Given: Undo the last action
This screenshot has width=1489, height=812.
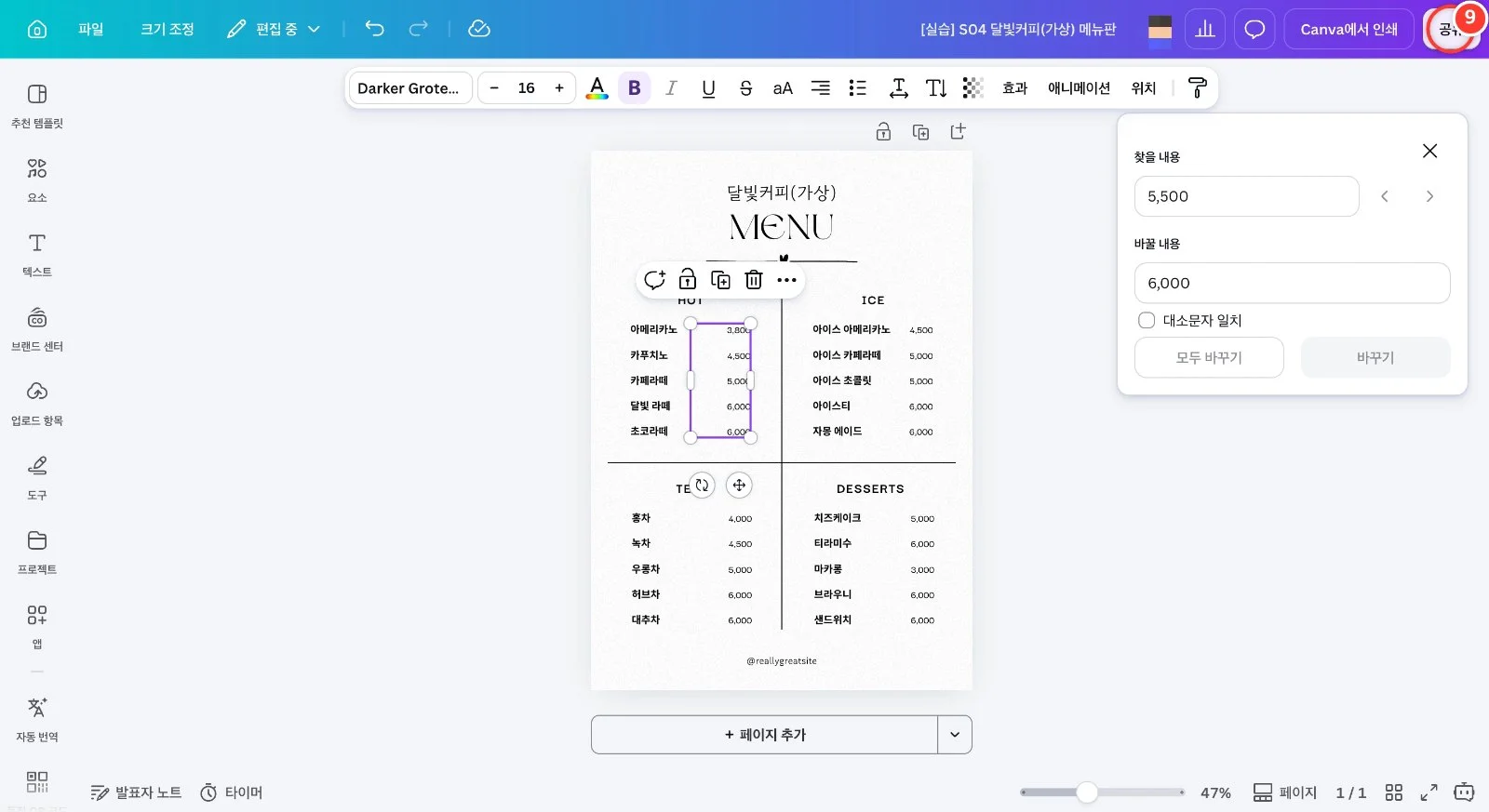Looking at the screenshot, I should [x=374, y=29].
